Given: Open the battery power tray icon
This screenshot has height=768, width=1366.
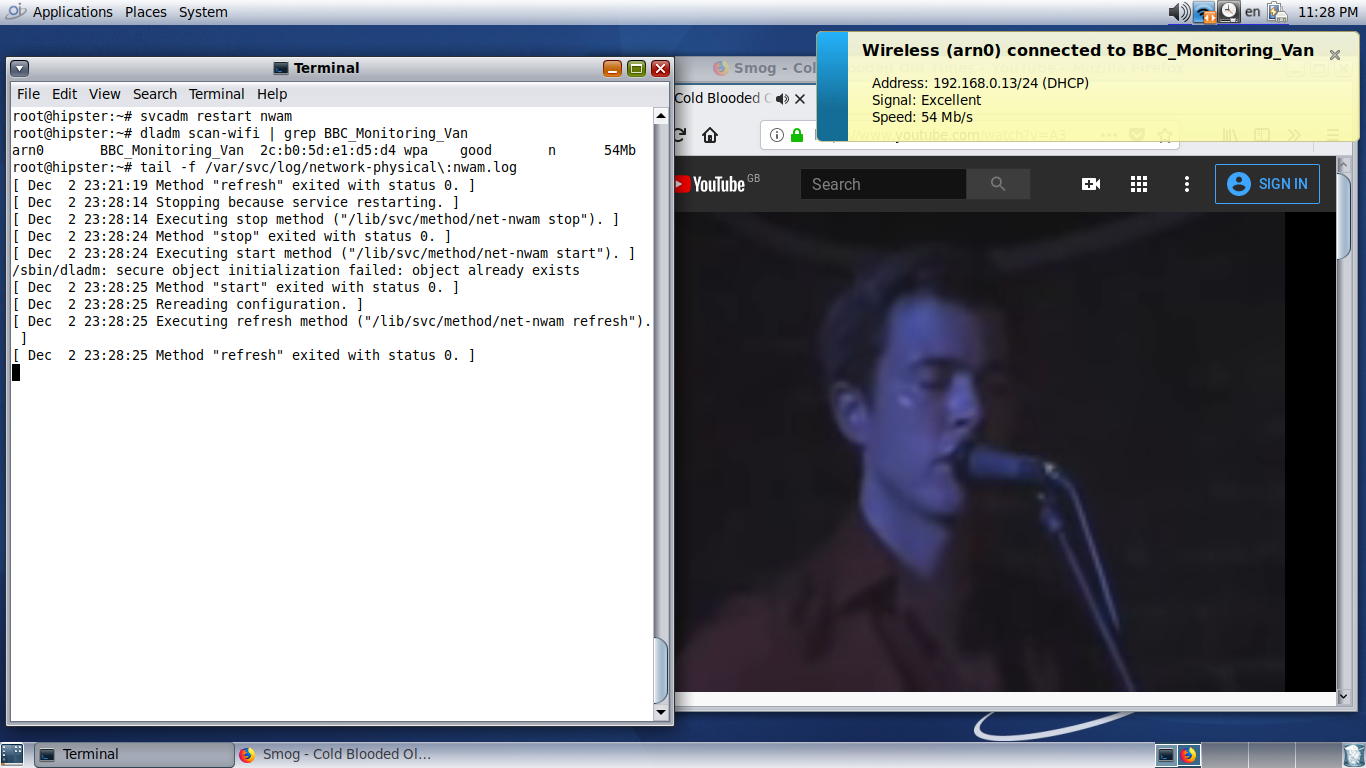Looking at the screenshot, I should point(1277,12).
